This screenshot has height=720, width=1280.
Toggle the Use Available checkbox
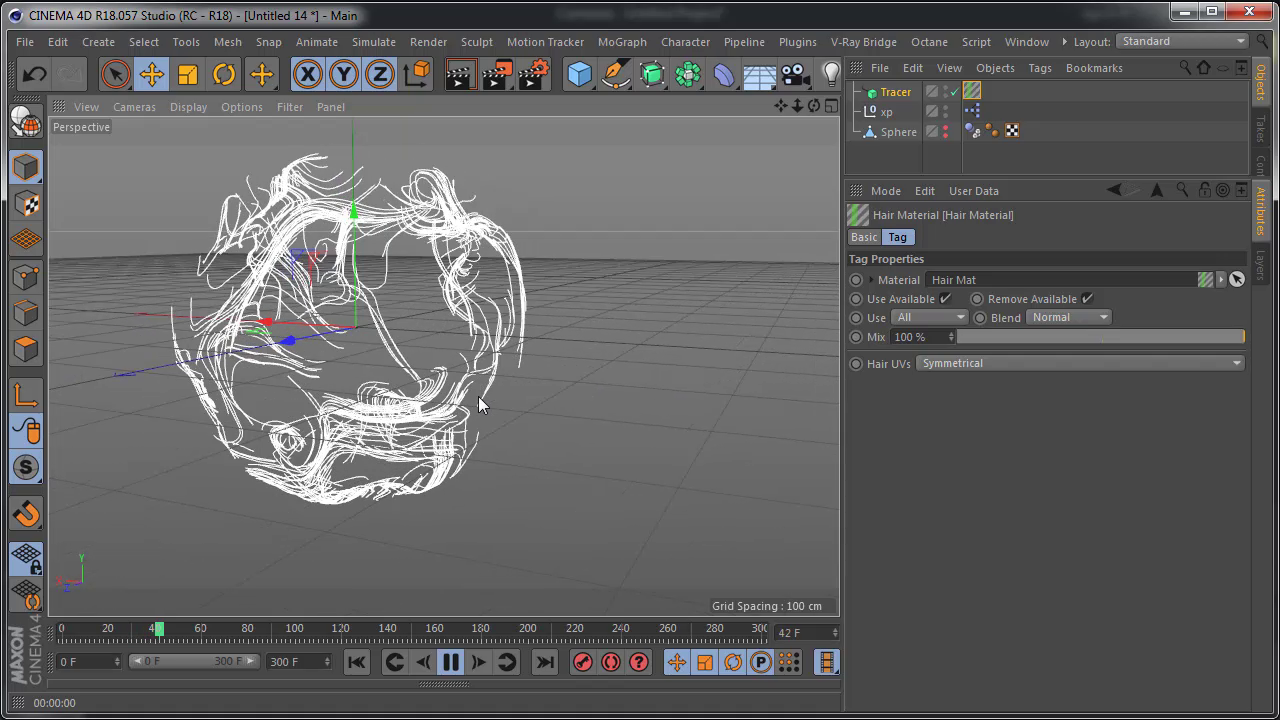pyautogui.click(x=945, y=298)
